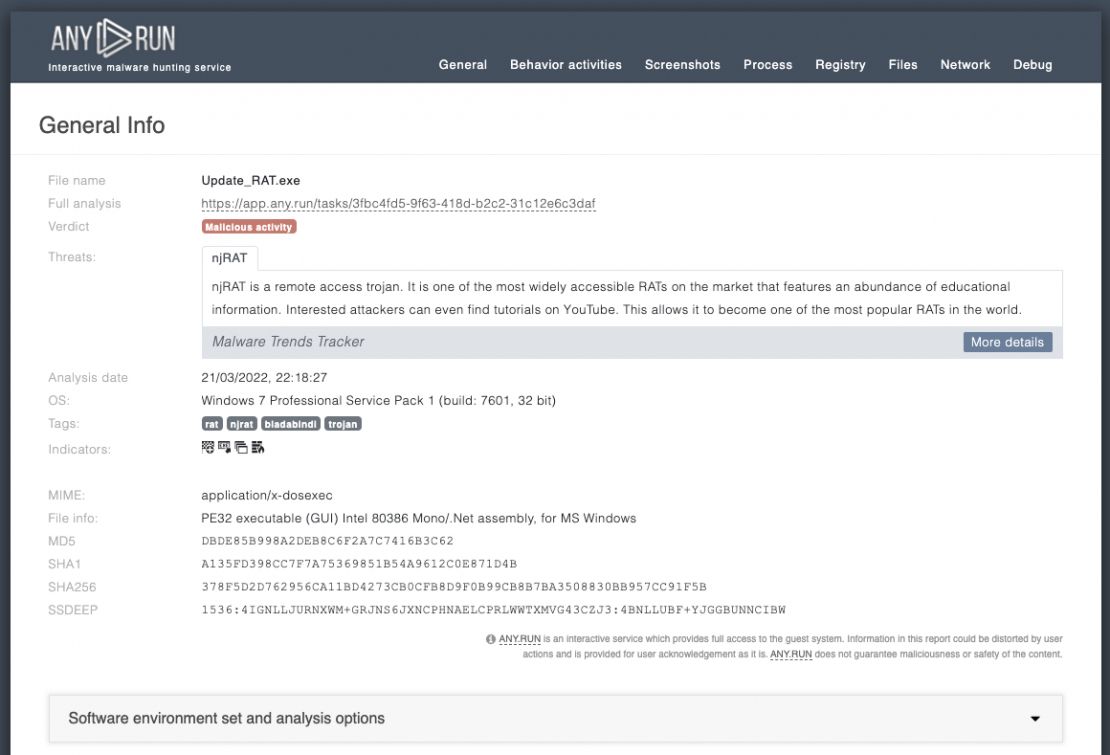1110x755 pixels.
Task: Click the checkered flag indicator icon
Action: pyautogui.click(x=206, y=448)
